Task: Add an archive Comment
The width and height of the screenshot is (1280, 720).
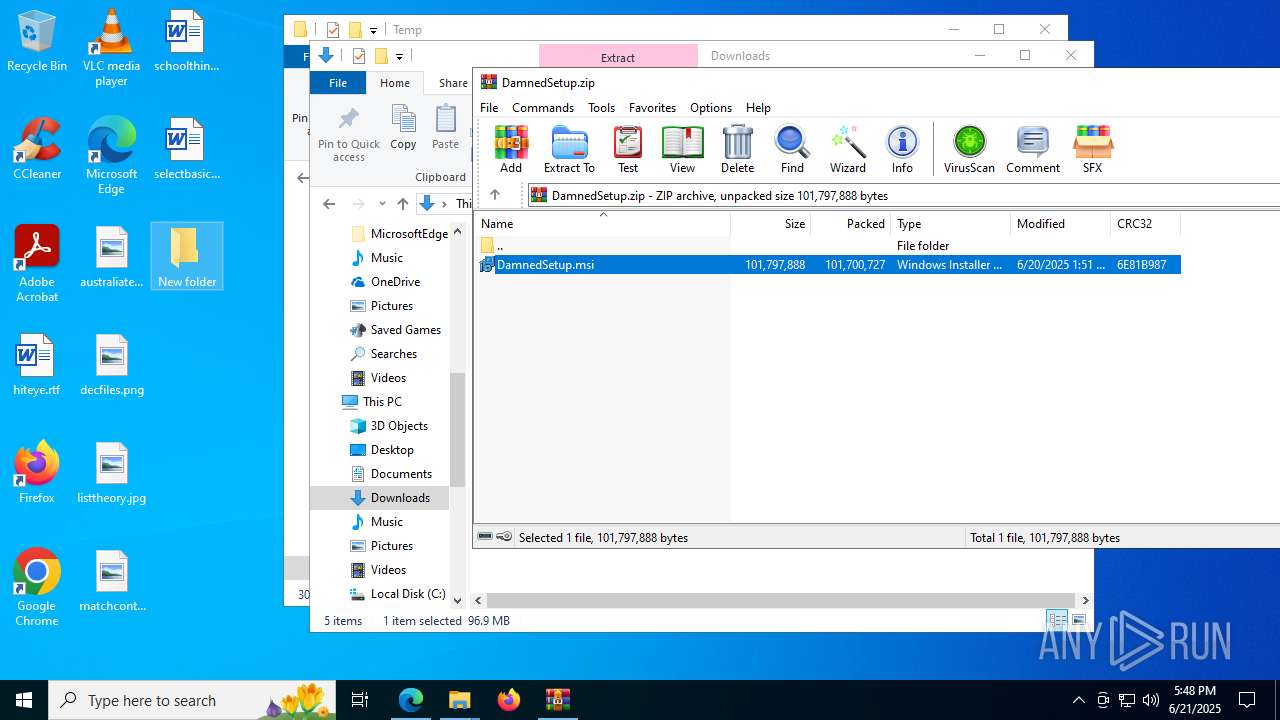Action: coord(1033,150)
